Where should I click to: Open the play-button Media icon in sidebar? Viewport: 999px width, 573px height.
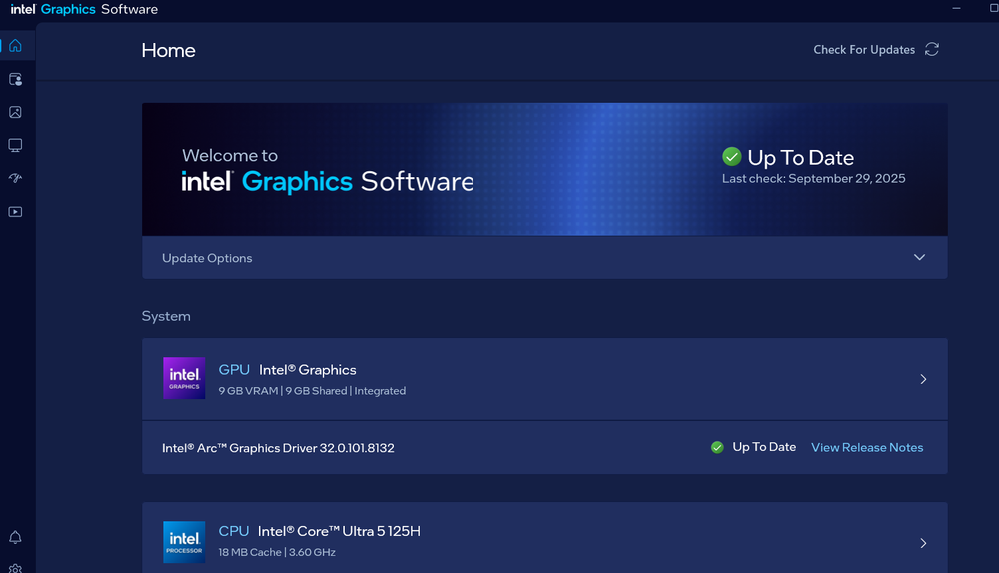[x=15, y=212]
